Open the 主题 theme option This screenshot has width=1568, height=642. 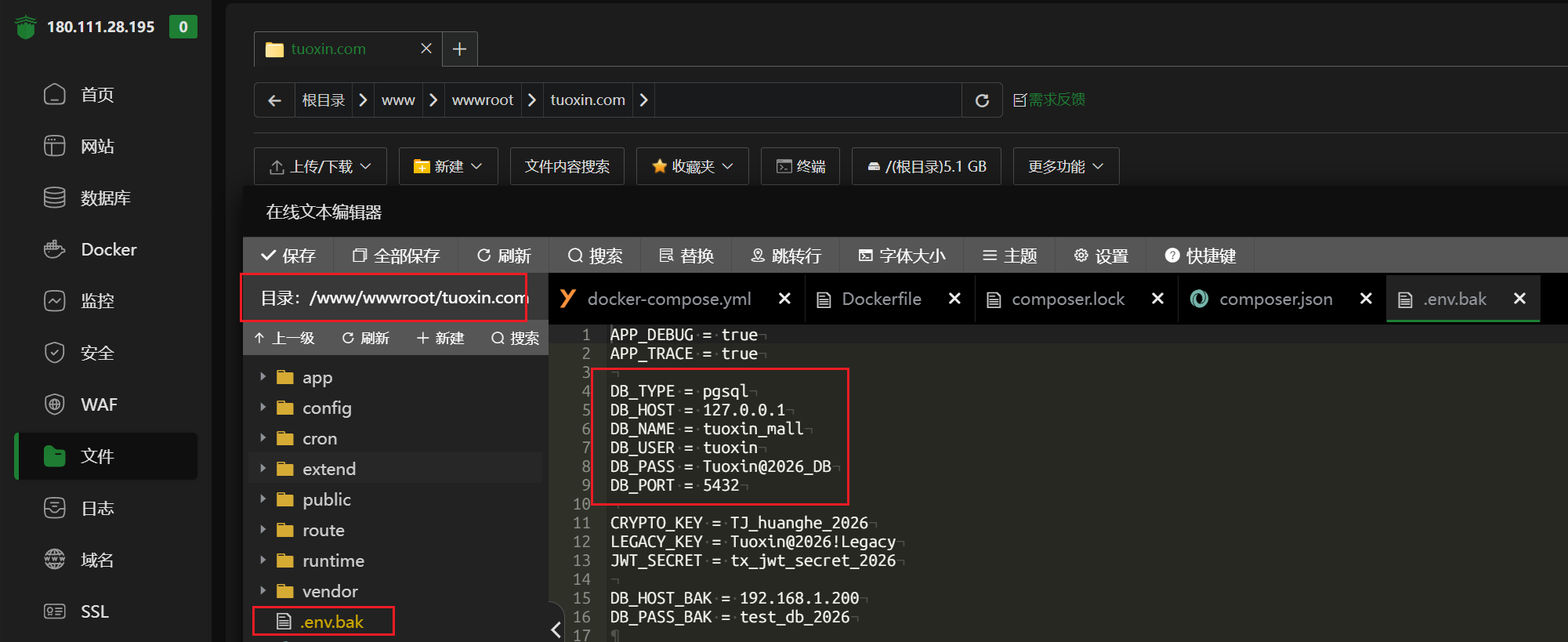(1010, 256)
